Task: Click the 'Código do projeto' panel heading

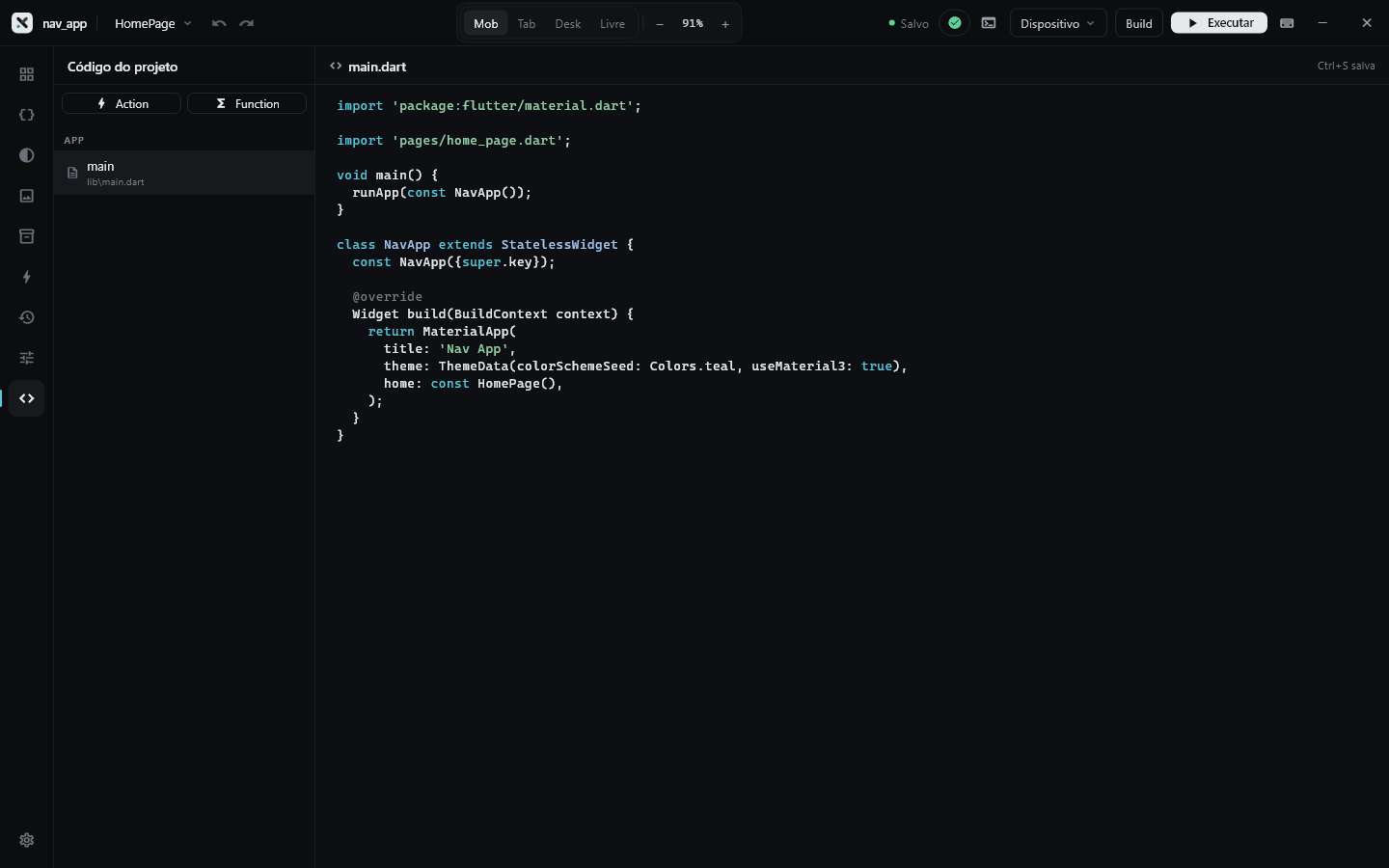Action: tap(123, 67)
